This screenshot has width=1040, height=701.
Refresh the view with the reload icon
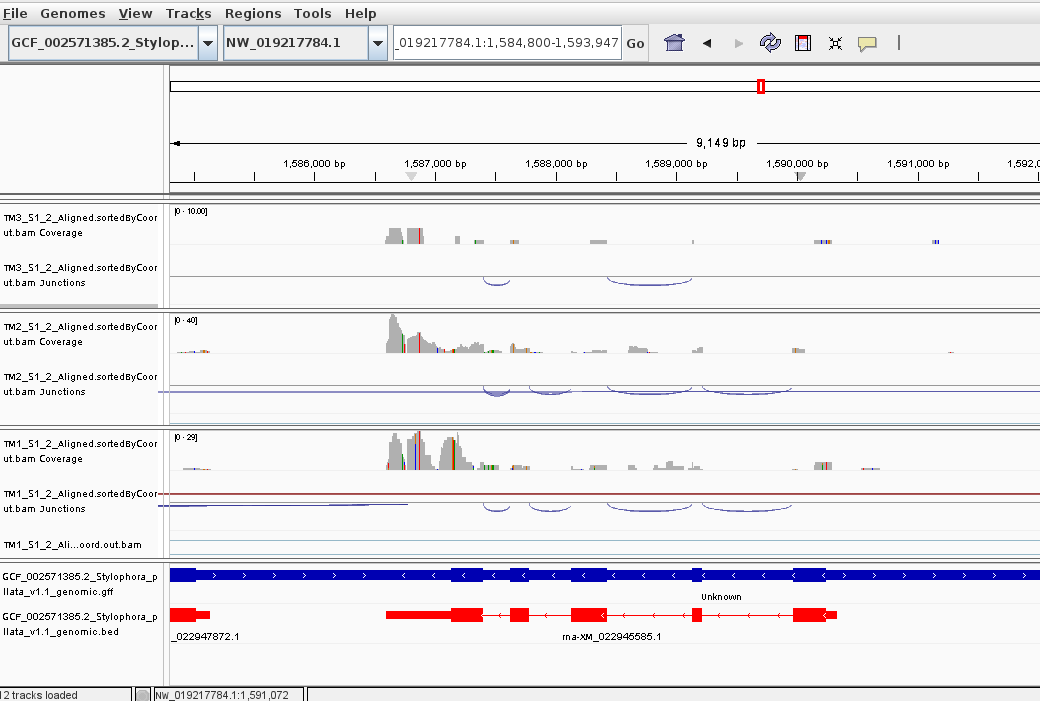(770, 43)
